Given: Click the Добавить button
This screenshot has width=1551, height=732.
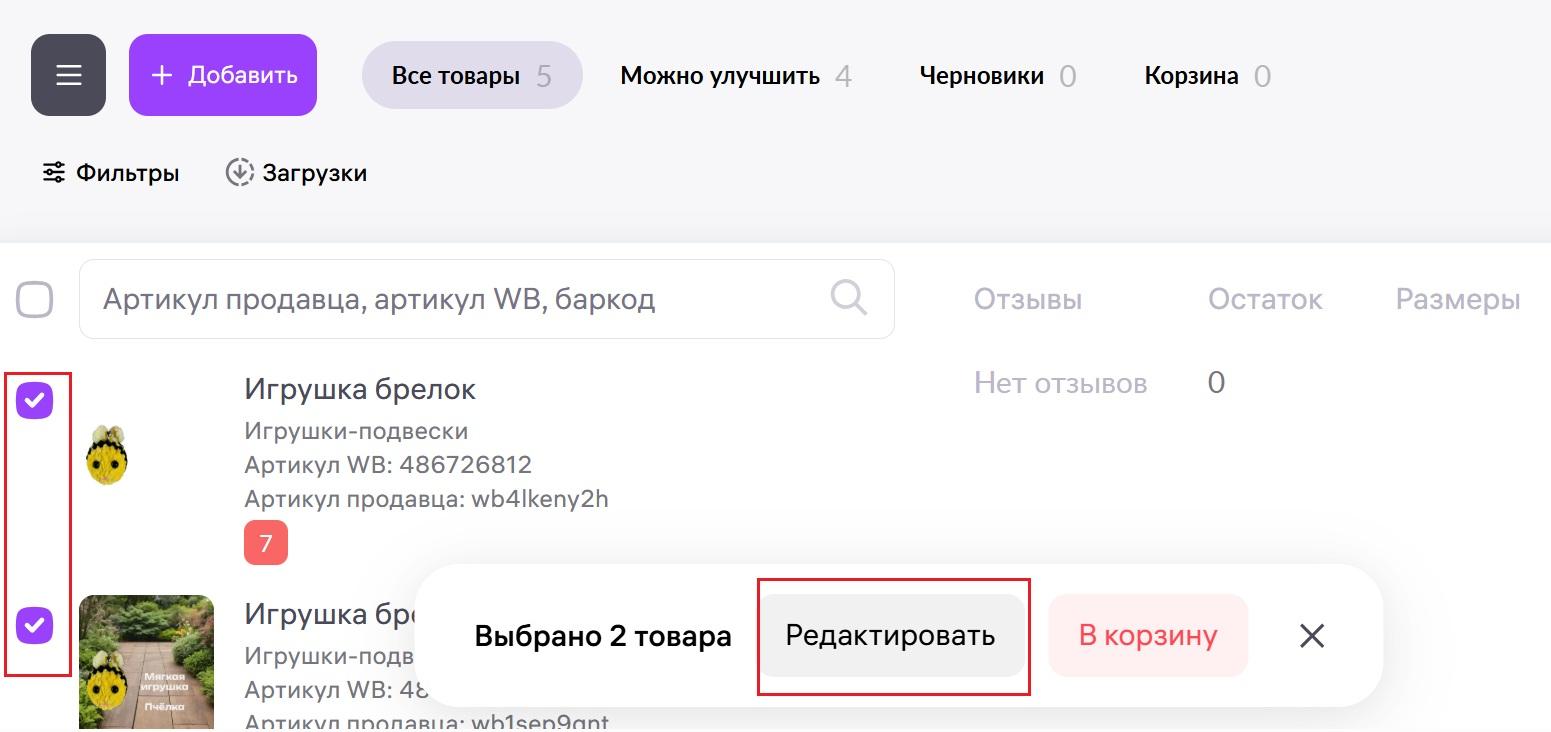Looking at the screenshot, I should point(223,75).
